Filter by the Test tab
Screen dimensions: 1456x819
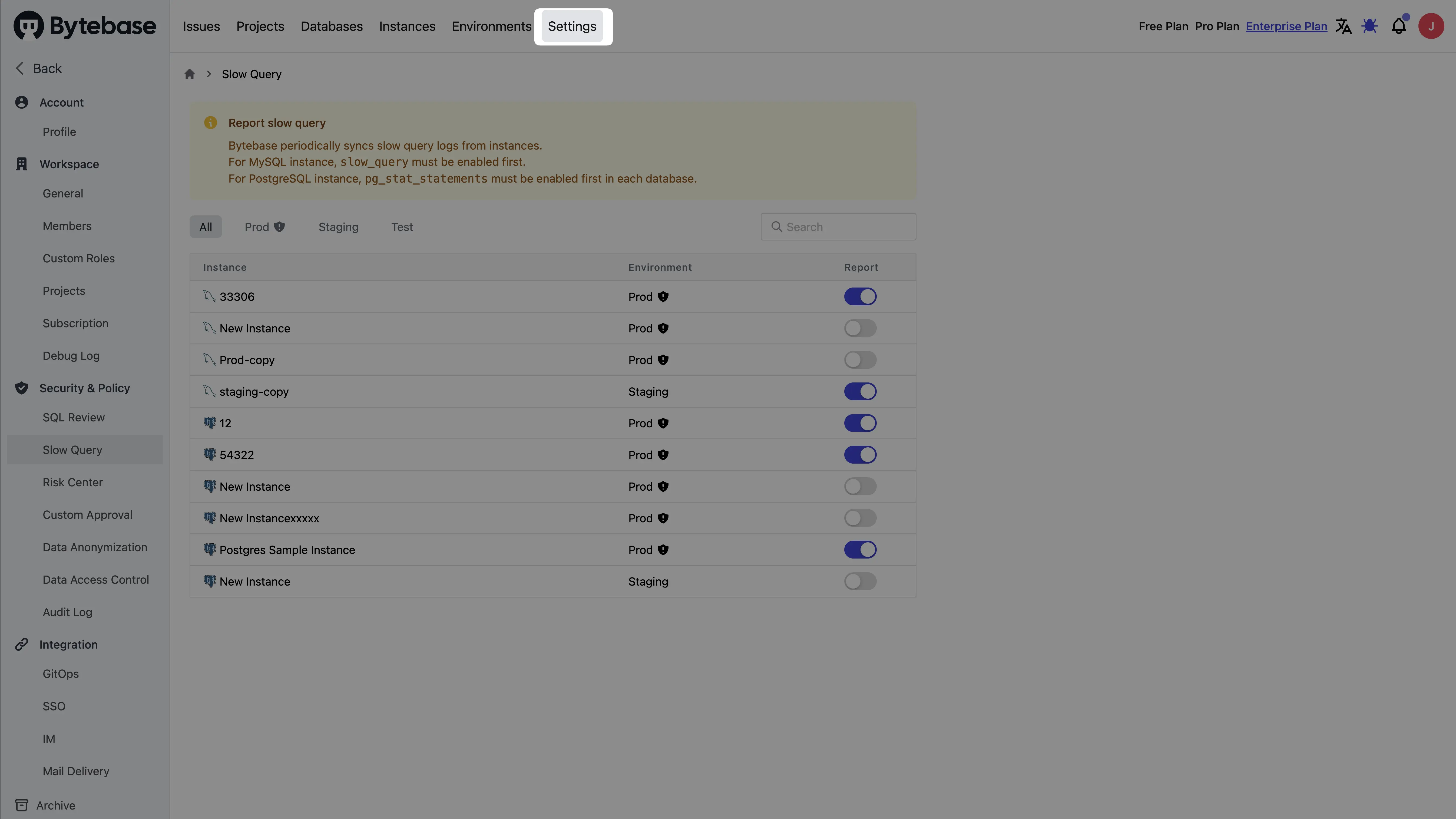(402, 227)
